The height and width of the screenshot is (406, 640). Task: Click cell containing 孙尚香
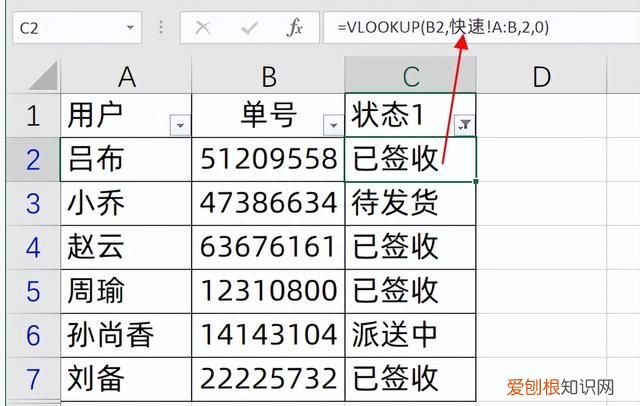pos(126,335)
